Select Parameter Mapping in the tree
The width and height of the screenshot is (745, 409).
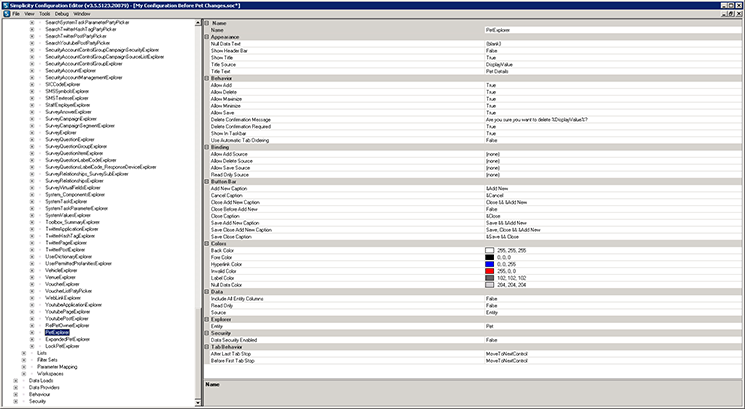[57, 367]
